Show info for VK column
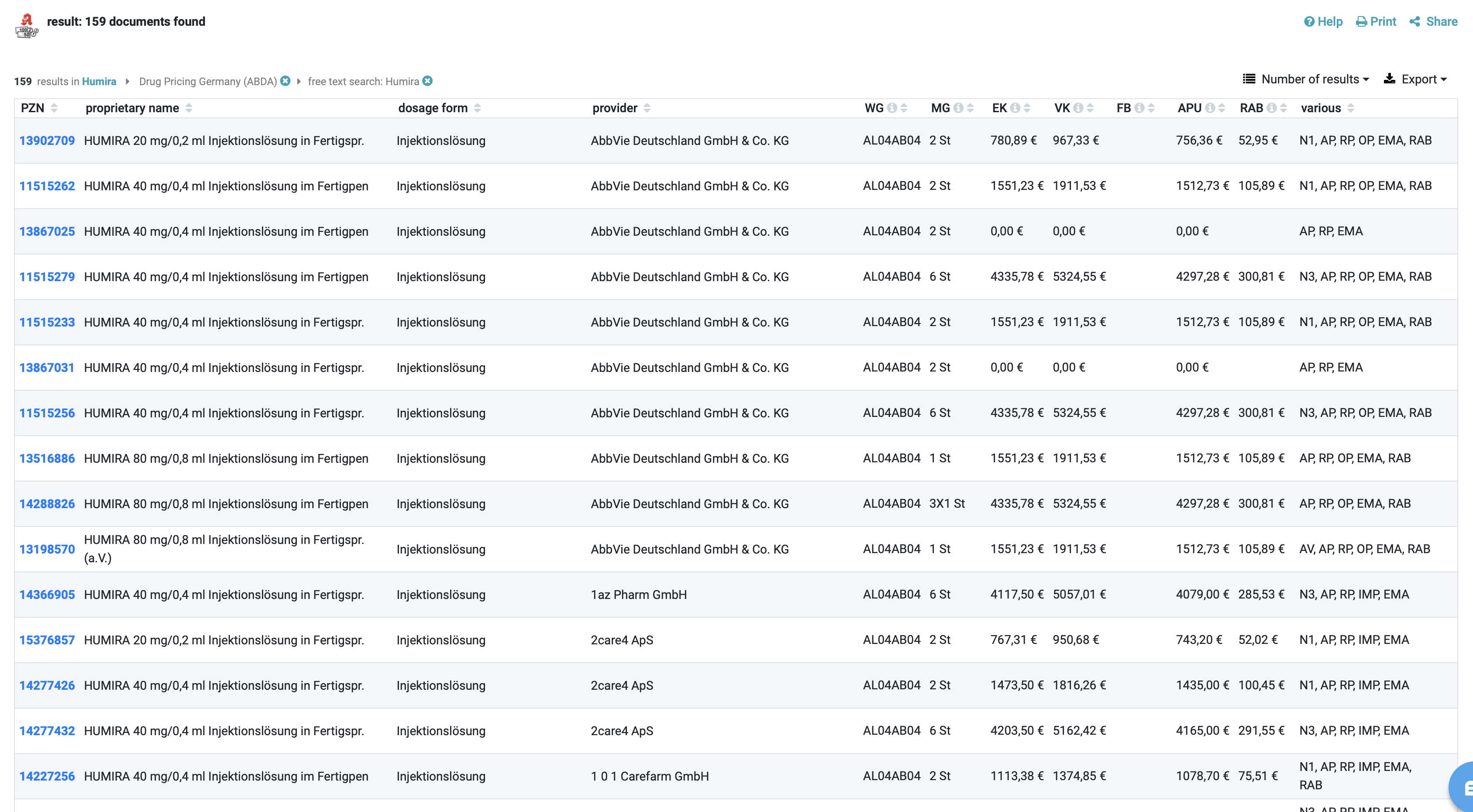The width and height of the screenshot is (1473, 812). [1078, 108]
